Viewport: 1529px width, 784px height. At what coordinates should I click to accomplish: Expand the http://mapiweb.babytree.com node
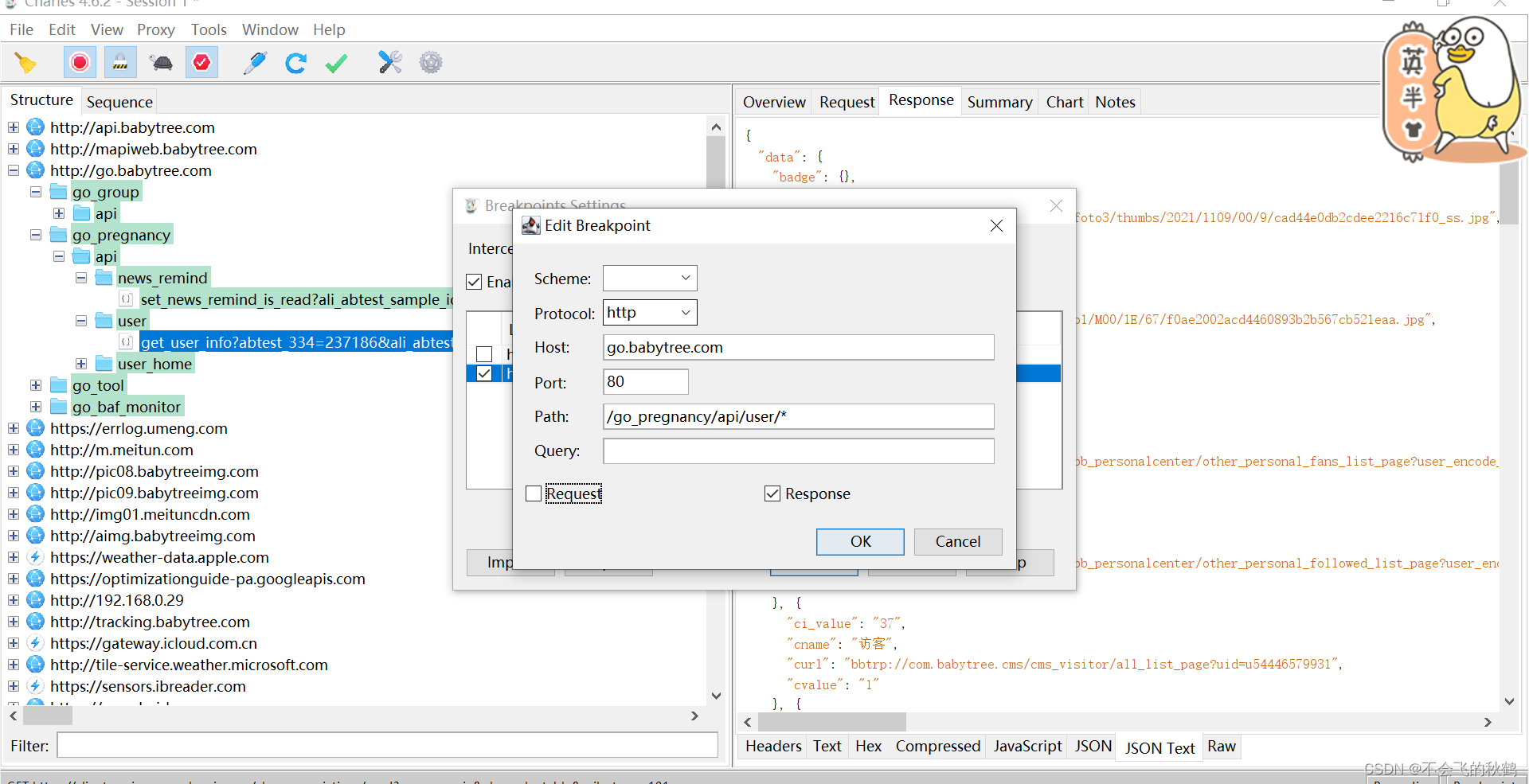(14, 149)
